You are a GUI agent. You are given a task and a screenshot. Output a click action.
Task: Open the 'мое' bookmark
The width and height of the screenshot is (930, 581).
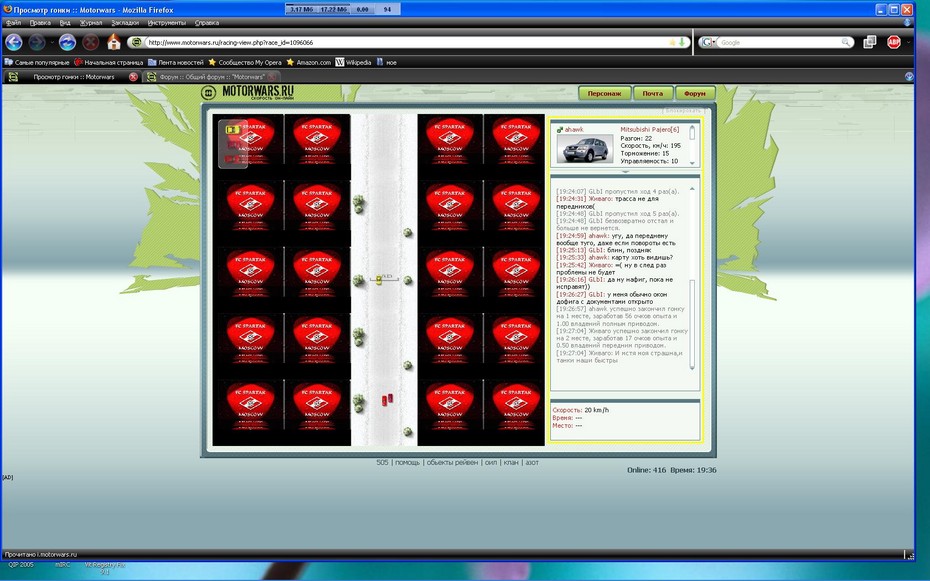(x=386, y=62)
